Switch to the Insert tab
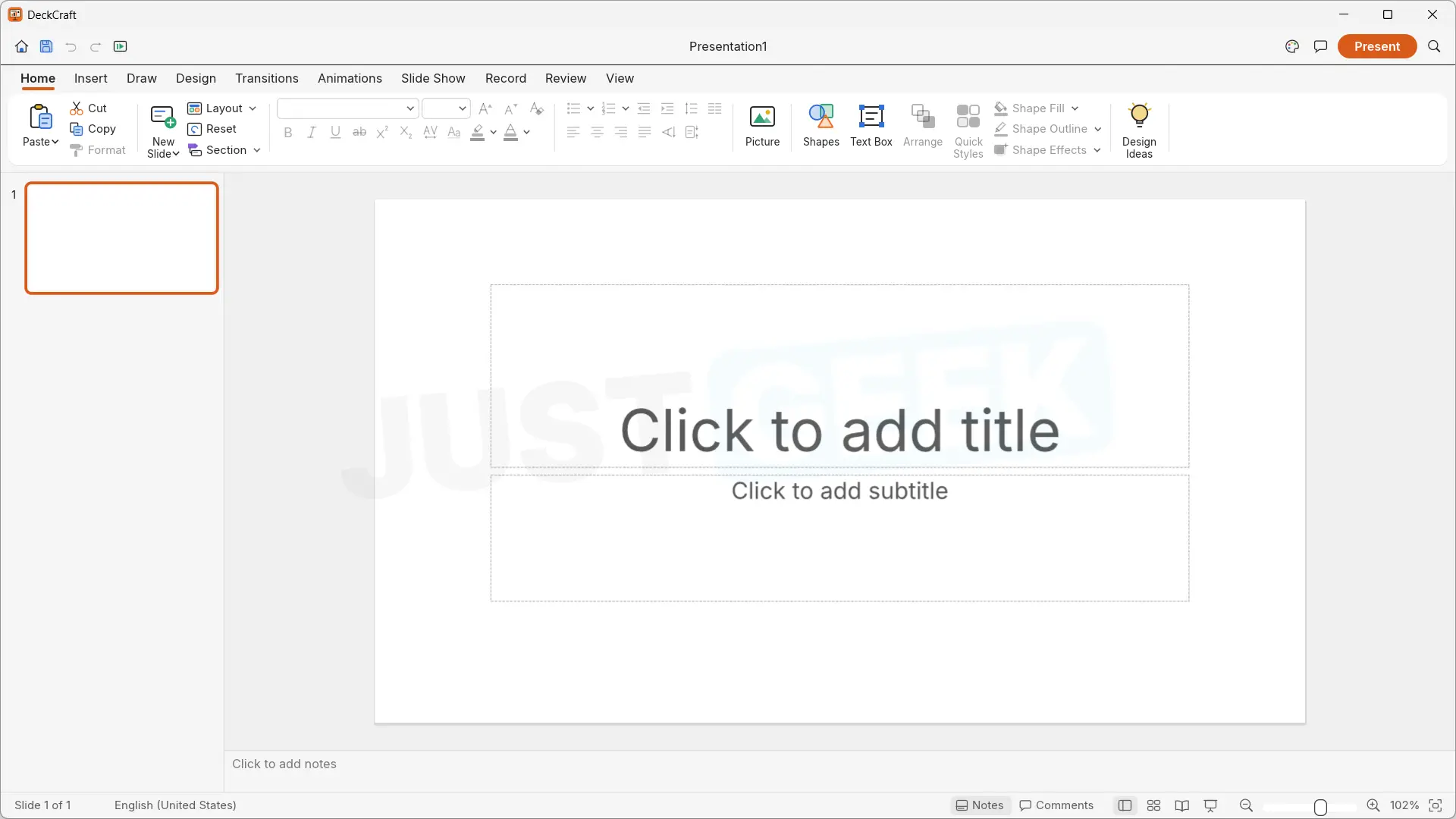The height and width of the screenshot is (819, 1456). pos(90,78)
